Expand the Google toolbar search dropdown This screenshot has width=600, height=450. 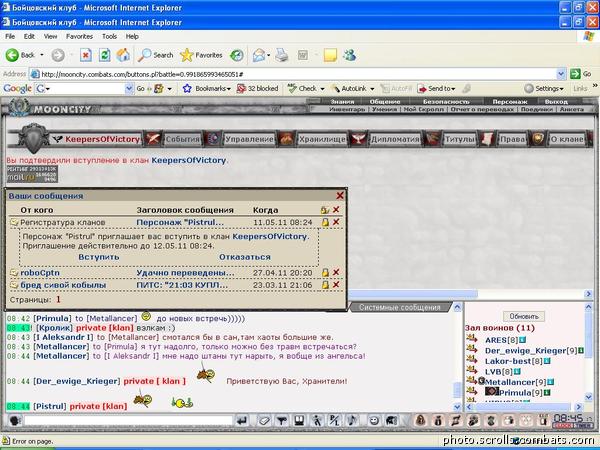coord(129,89)
